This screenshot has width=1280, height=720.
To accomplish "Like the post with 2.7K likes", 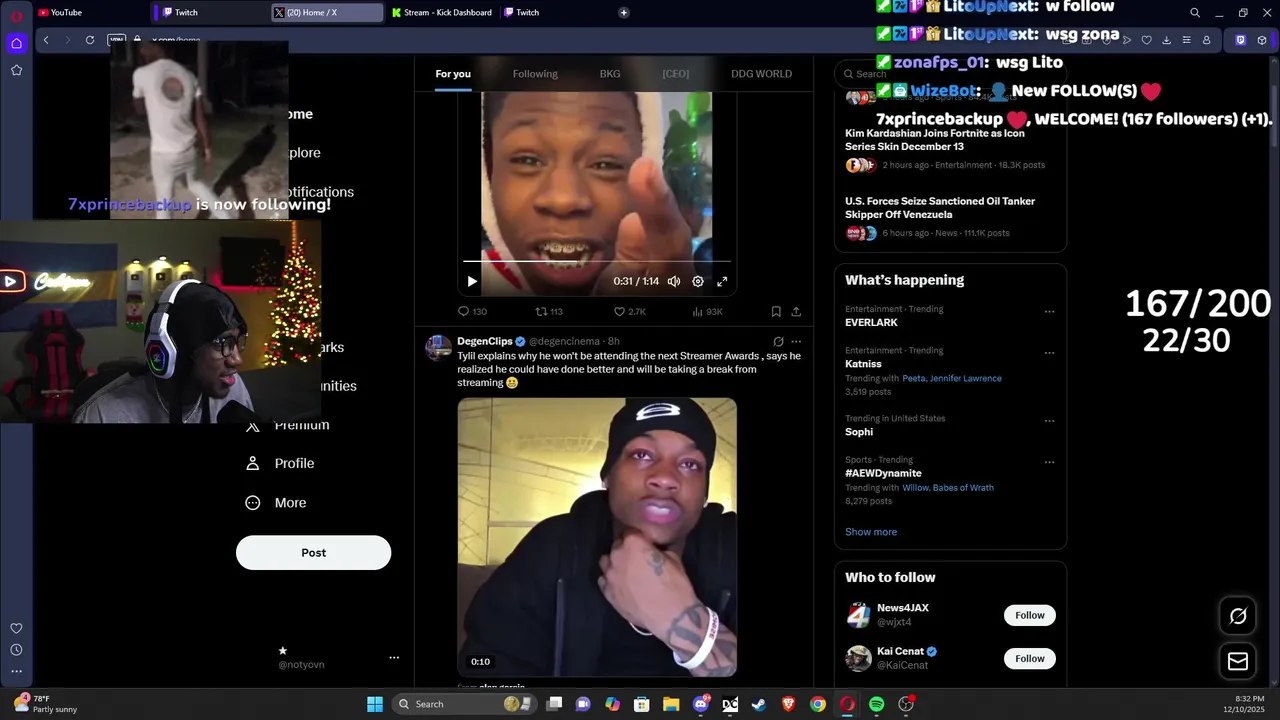I will 630,311.
